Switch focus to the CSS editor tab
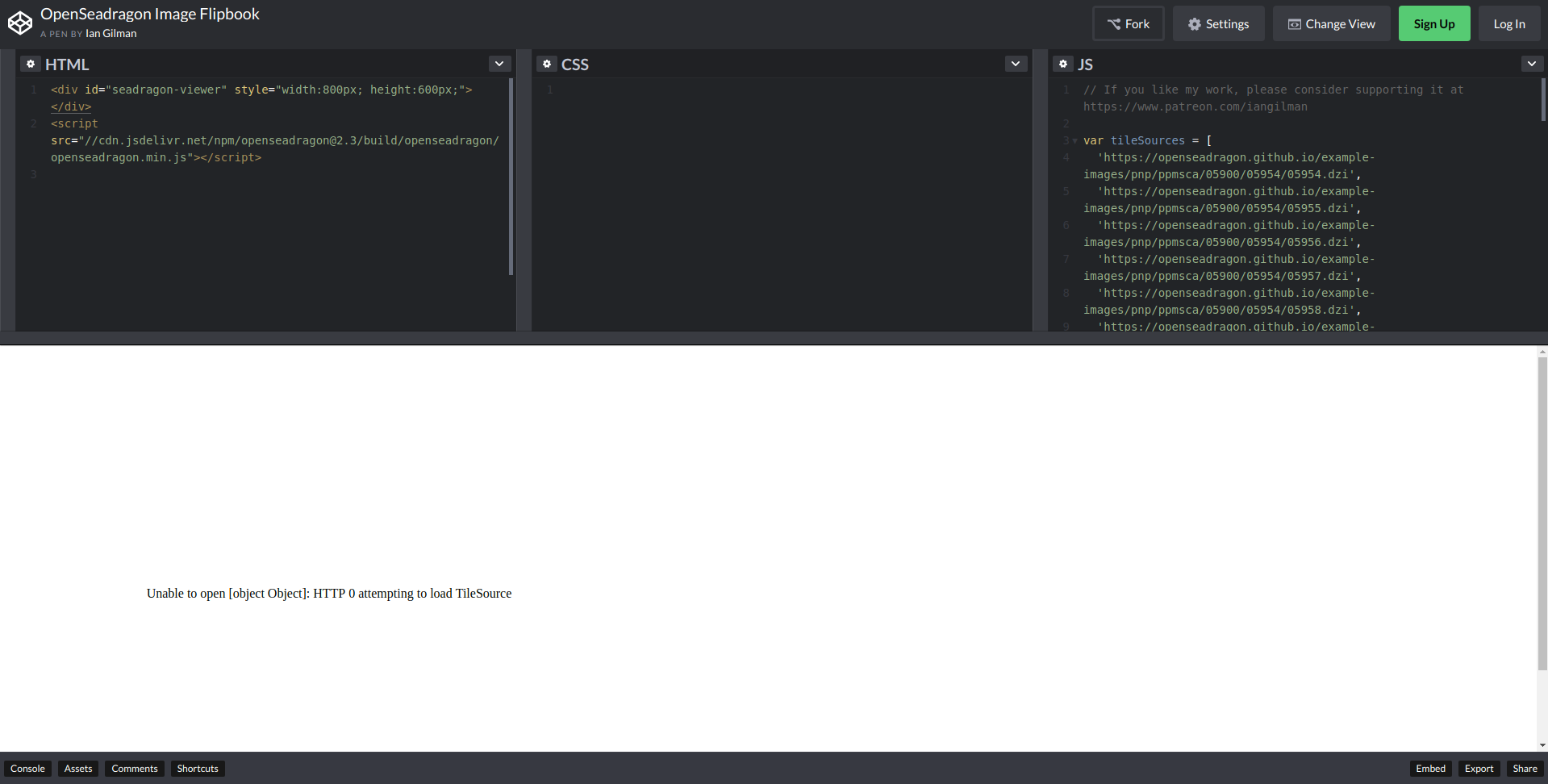The height and width of the screenshot is (784, 1548). click(574, 64)
